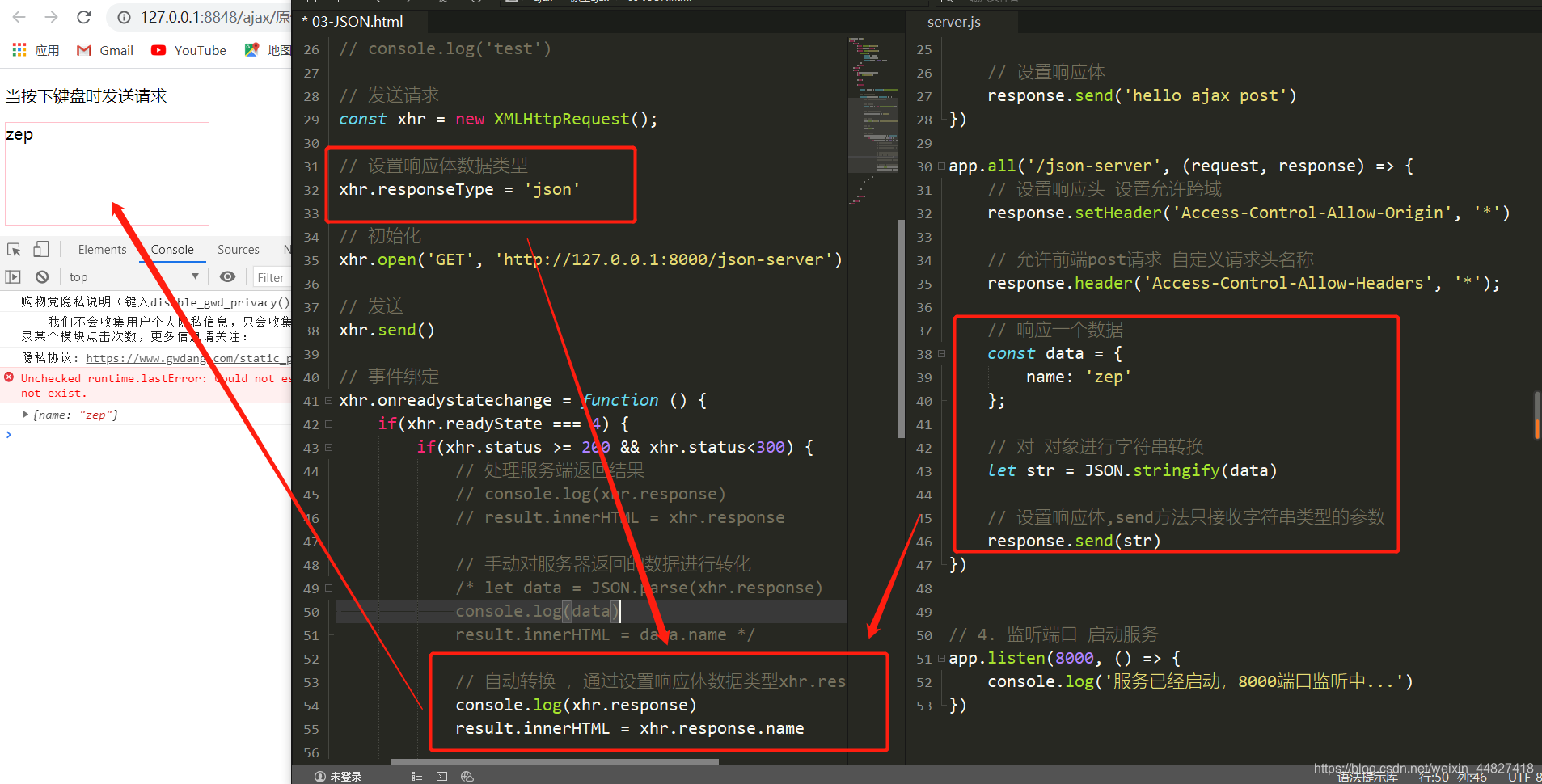Click line number 32 in the left editor
This screenshot has height=784, width=1542.
(311, 190)
